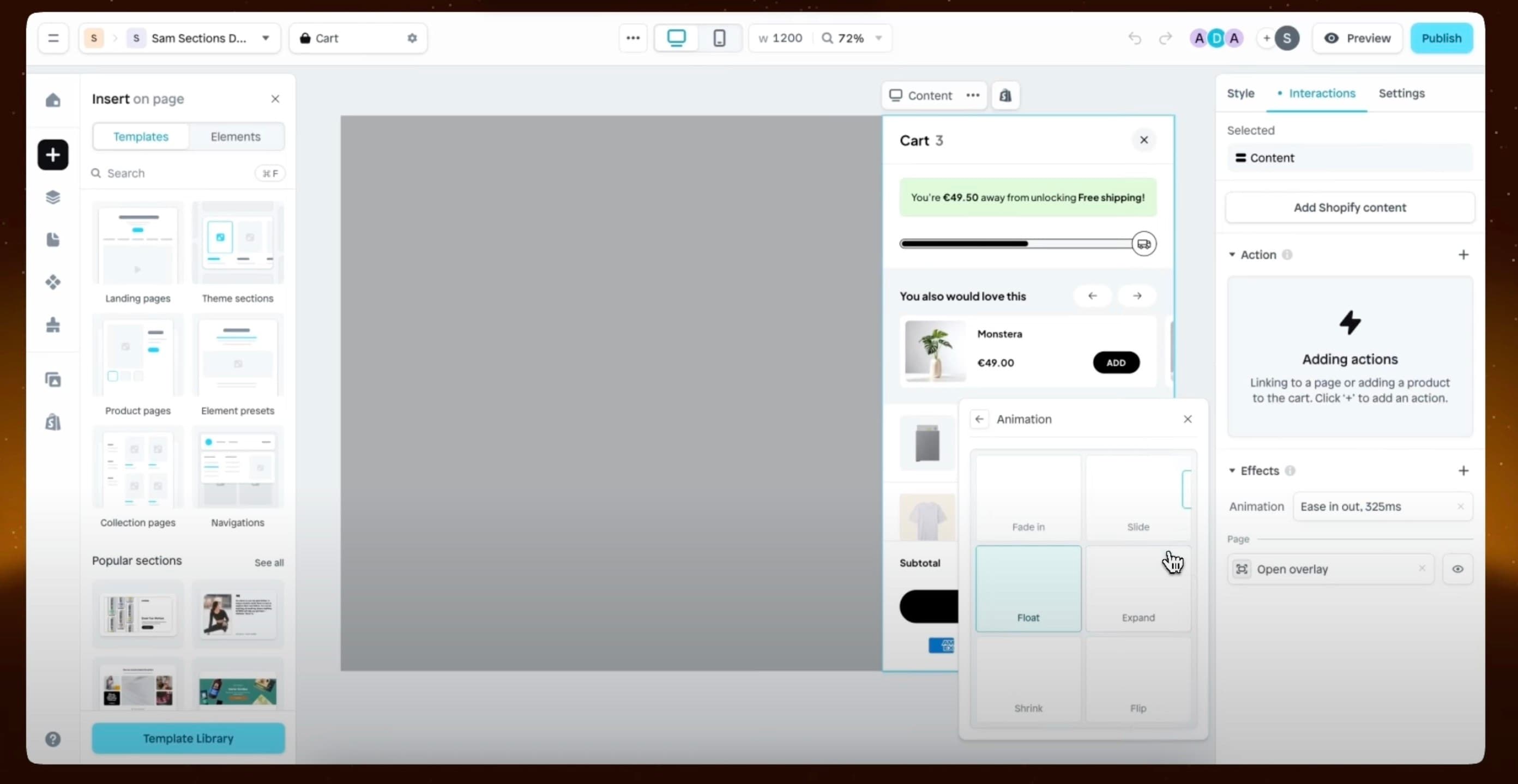Open the apps block icon in sidebar
Image resolution: width=1518 pixels, height=784 pixels.
pyautogui.click(x=53, y=324)
